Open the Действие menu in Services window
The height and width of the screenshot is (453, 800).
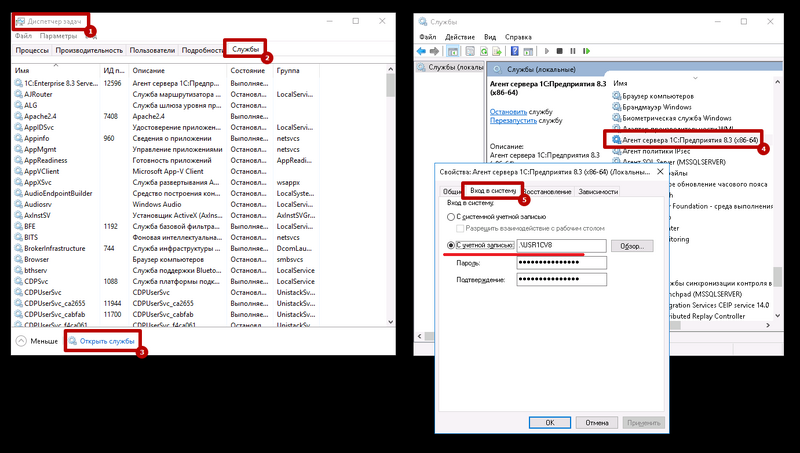460,37
